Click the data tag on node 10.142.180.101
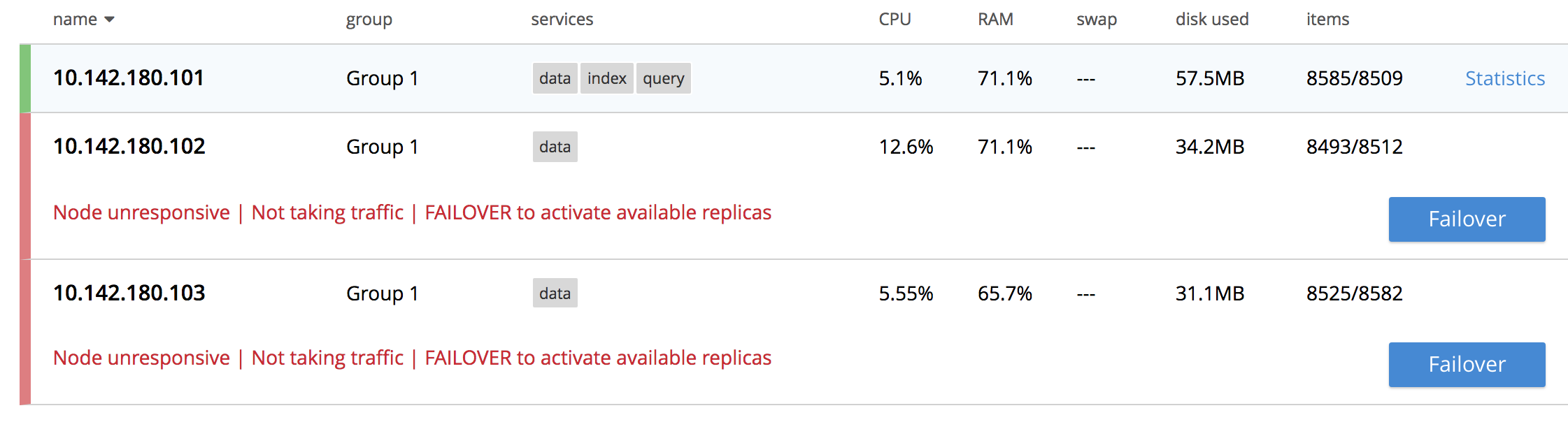The image size is (1568, 429). [555, 78]
